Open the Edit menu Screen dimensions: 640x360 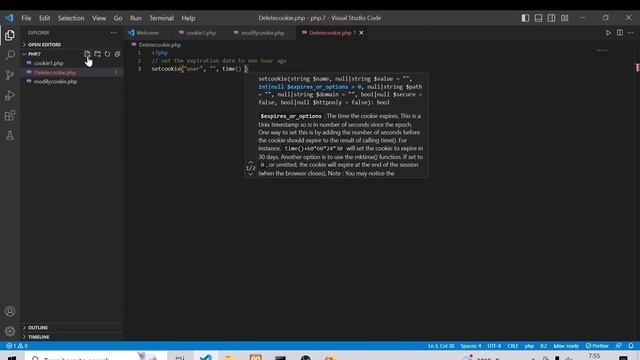point(44,18)
